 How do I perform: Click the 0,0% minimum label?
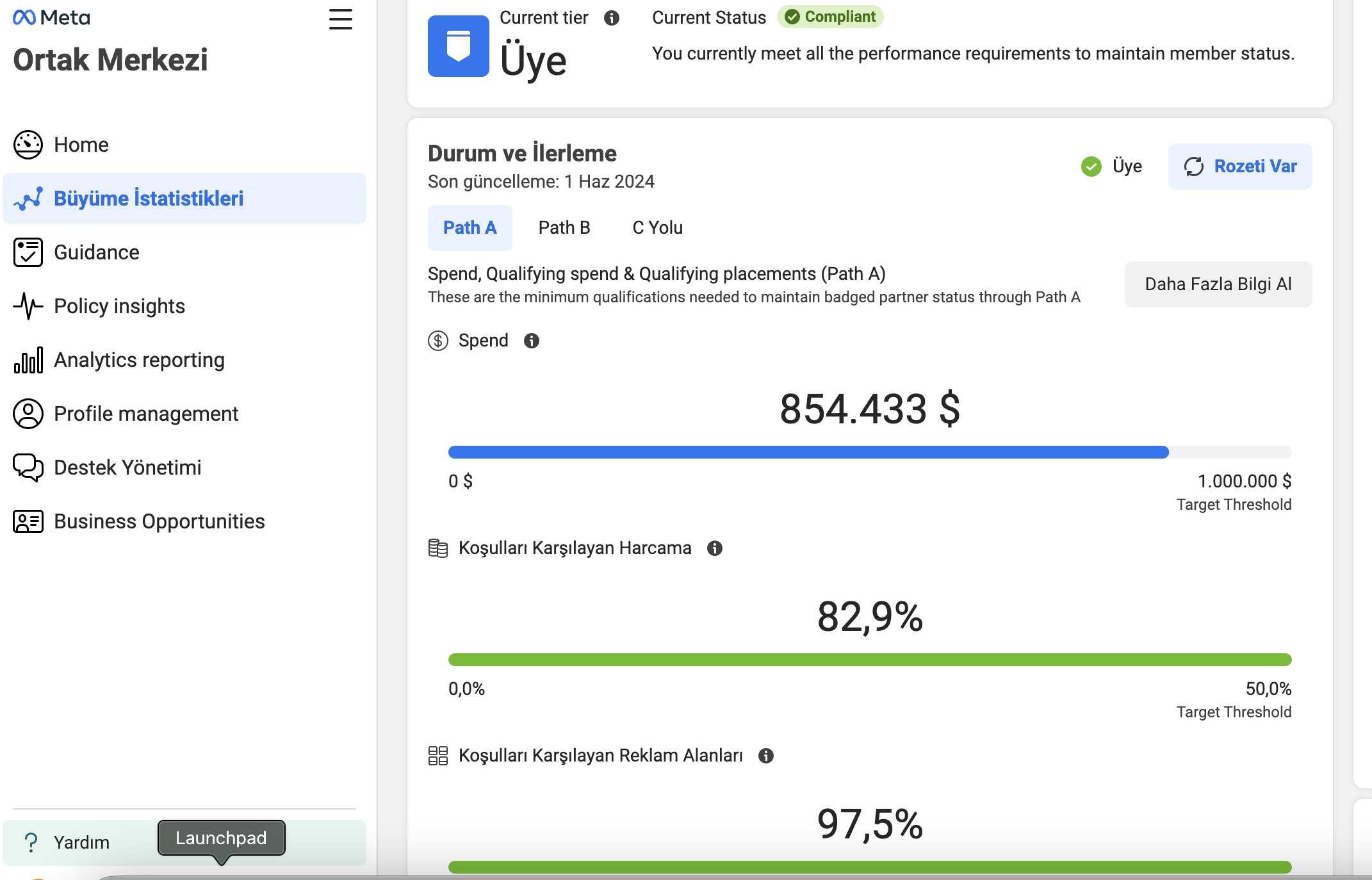(466, 689)
